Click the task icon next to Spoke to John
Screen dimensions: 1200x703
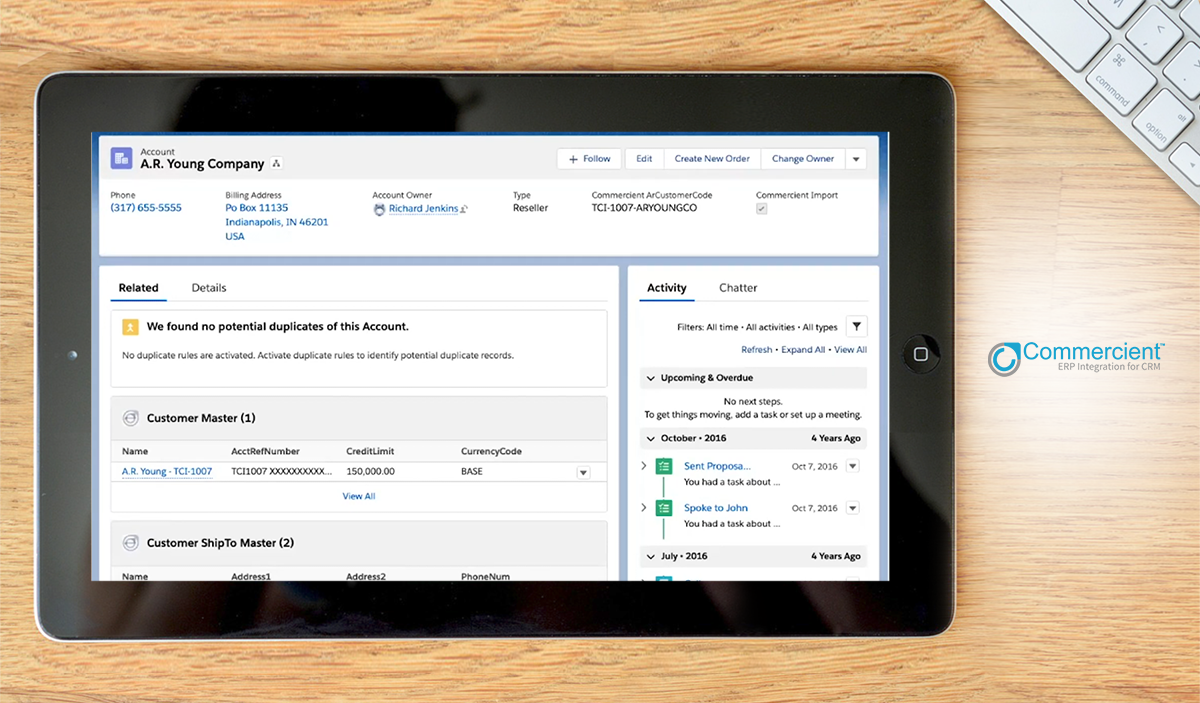click(663, 508)
